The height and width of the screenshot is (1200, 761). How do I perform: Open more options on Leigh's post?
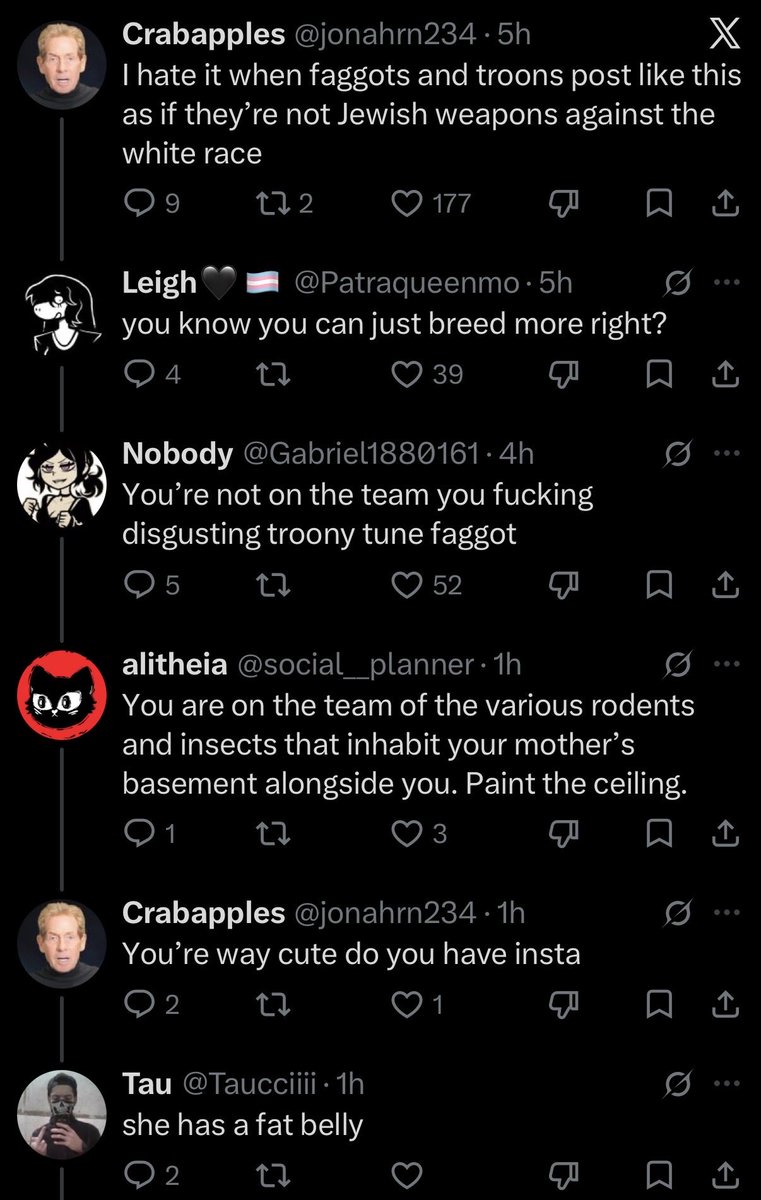(x=726, y=283)
